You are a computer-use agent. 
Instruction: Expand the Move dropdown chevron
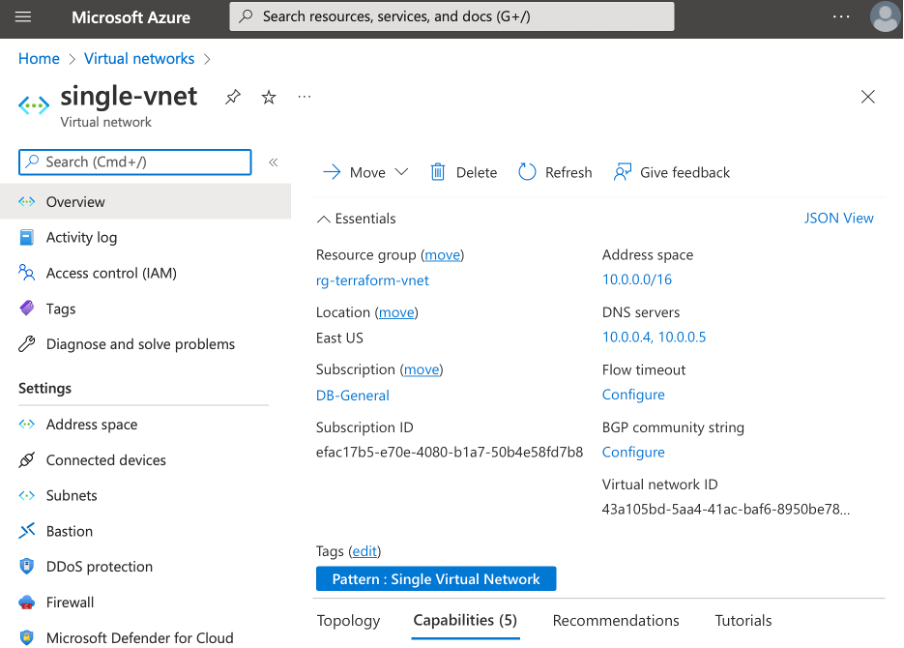coord(401,172)
